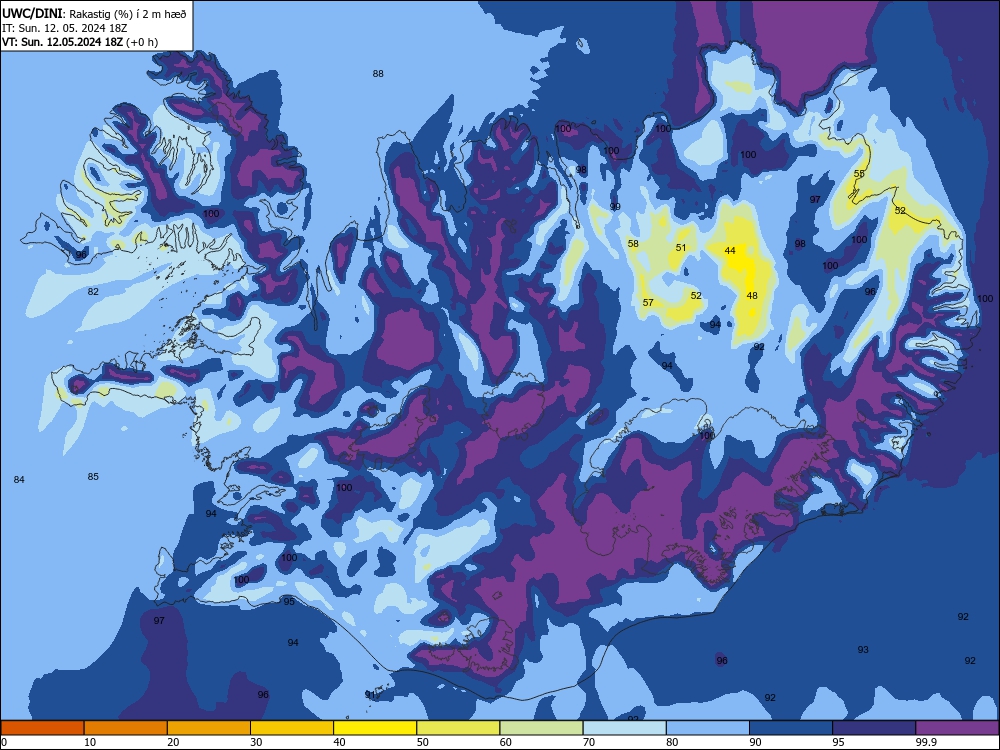Click the 88 value over the northern sea

(378, 73)
